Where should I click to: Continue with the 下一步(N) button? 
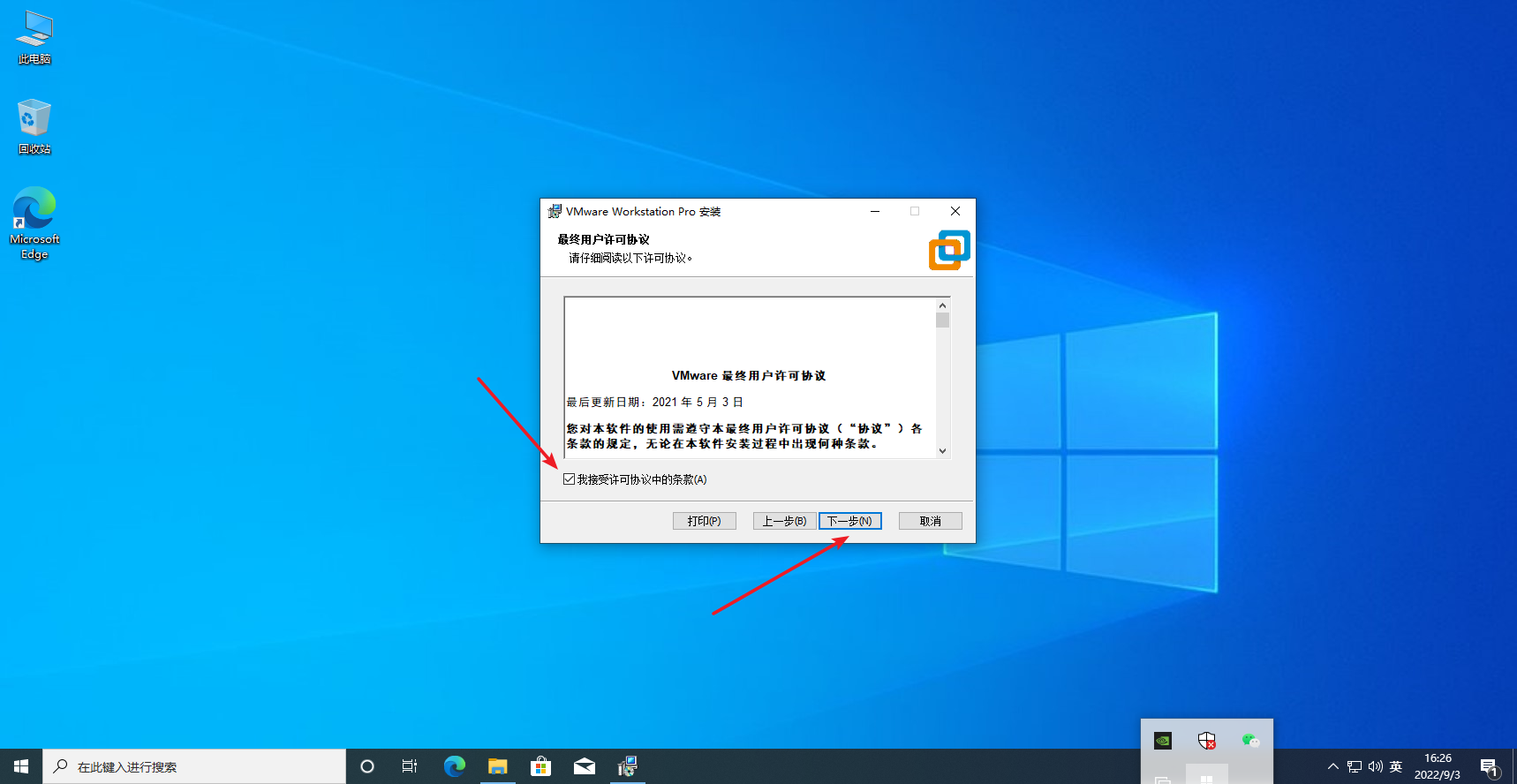[850, 521]
